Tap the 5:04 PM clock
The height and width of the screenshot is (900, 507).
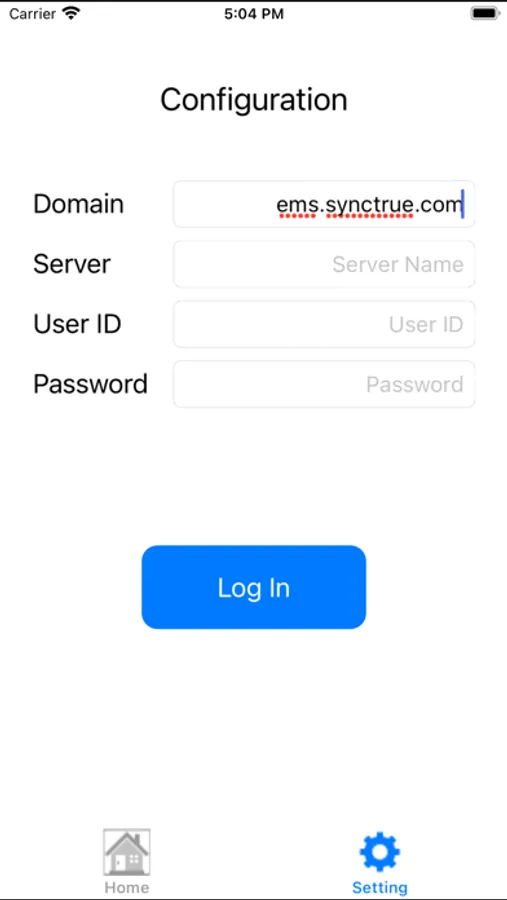[254, 14]
